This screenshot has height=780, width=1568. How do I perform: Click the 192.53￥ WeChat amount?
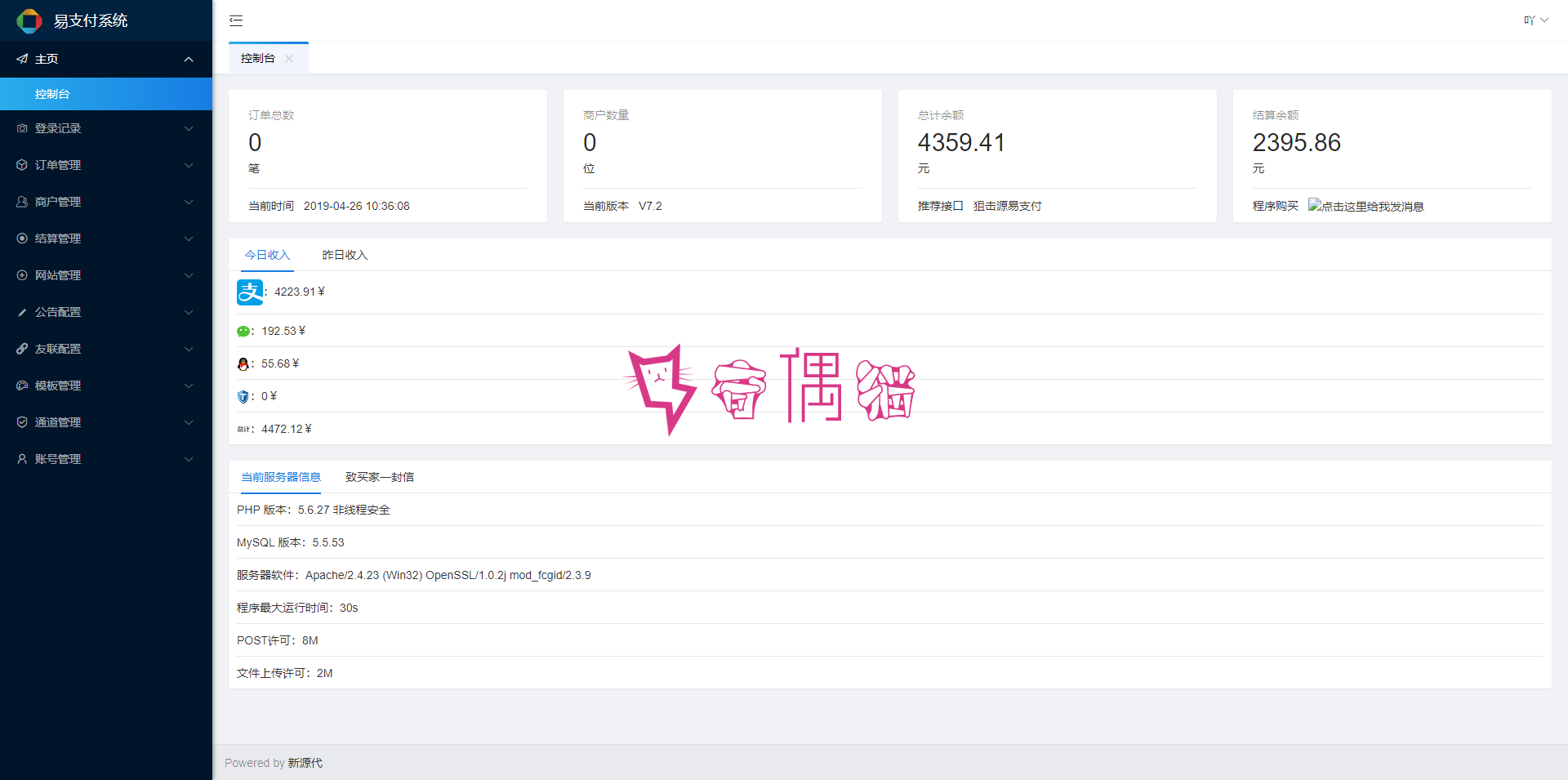pos(283,331)
